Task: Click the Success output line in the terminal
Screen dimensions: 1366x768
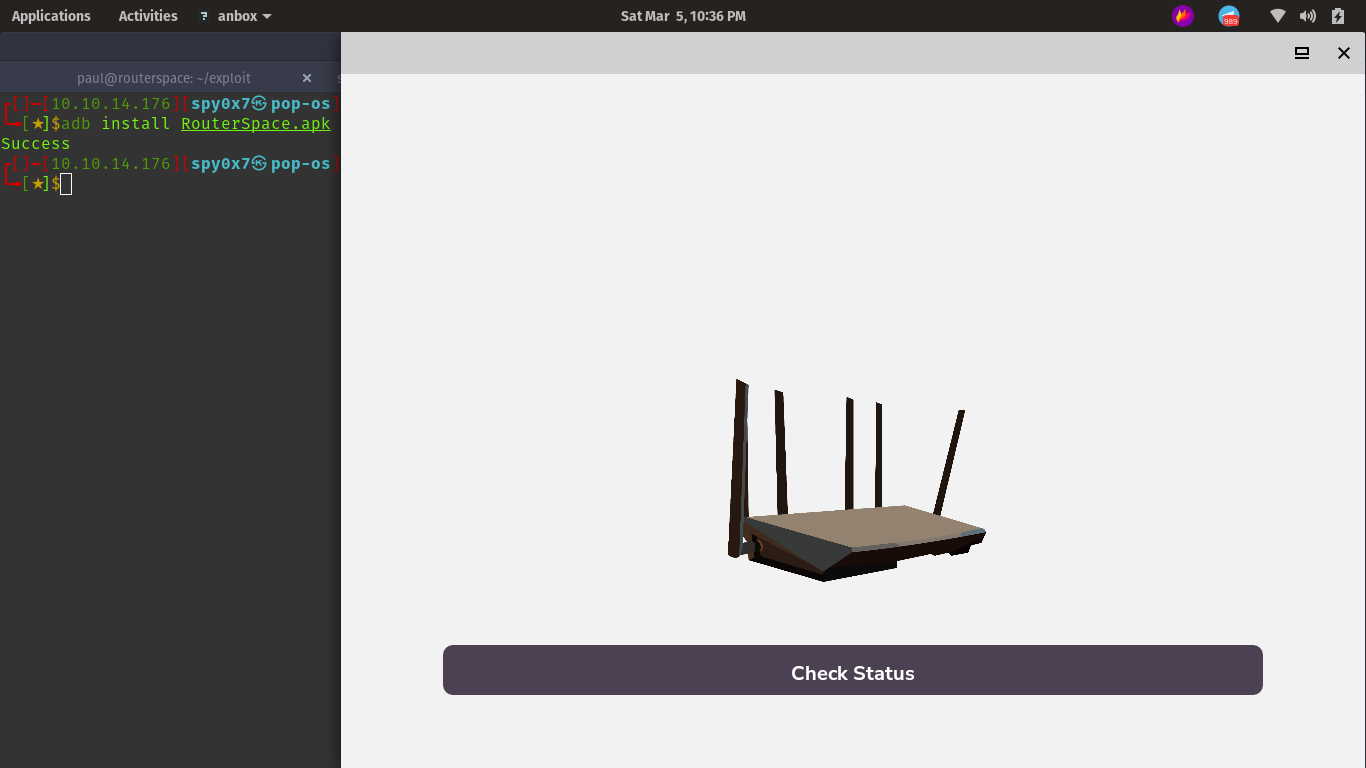Action: coord(35,143)
